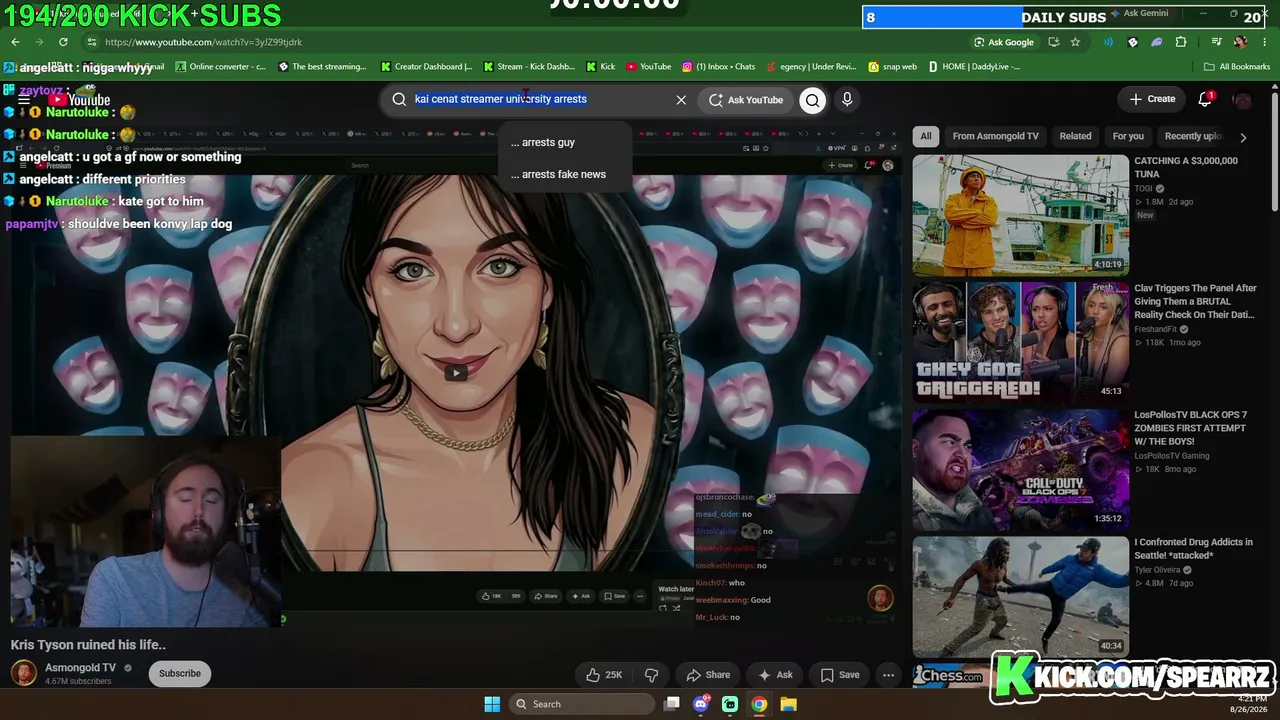Image resolution: width=1280 pixels, height=720 pixels.
Task: Click the Ask YouTube button
Action: pos(746,100)
